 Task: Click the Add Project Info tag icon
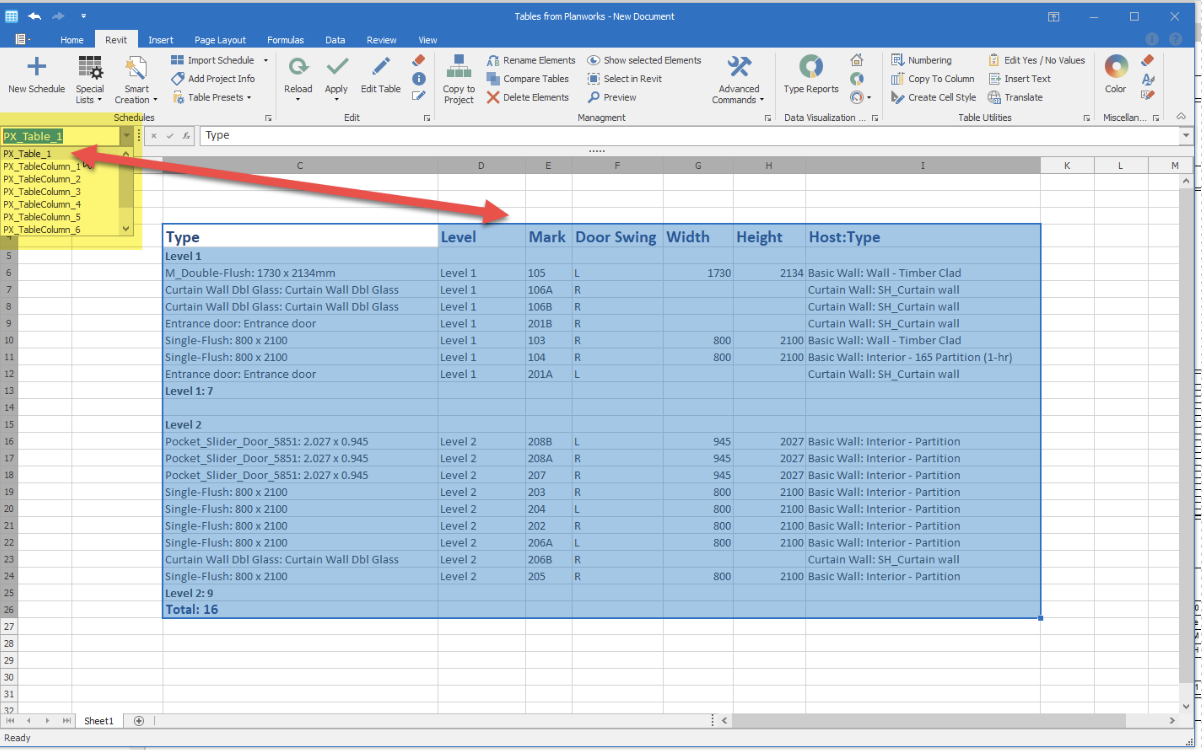click(178, 79)
